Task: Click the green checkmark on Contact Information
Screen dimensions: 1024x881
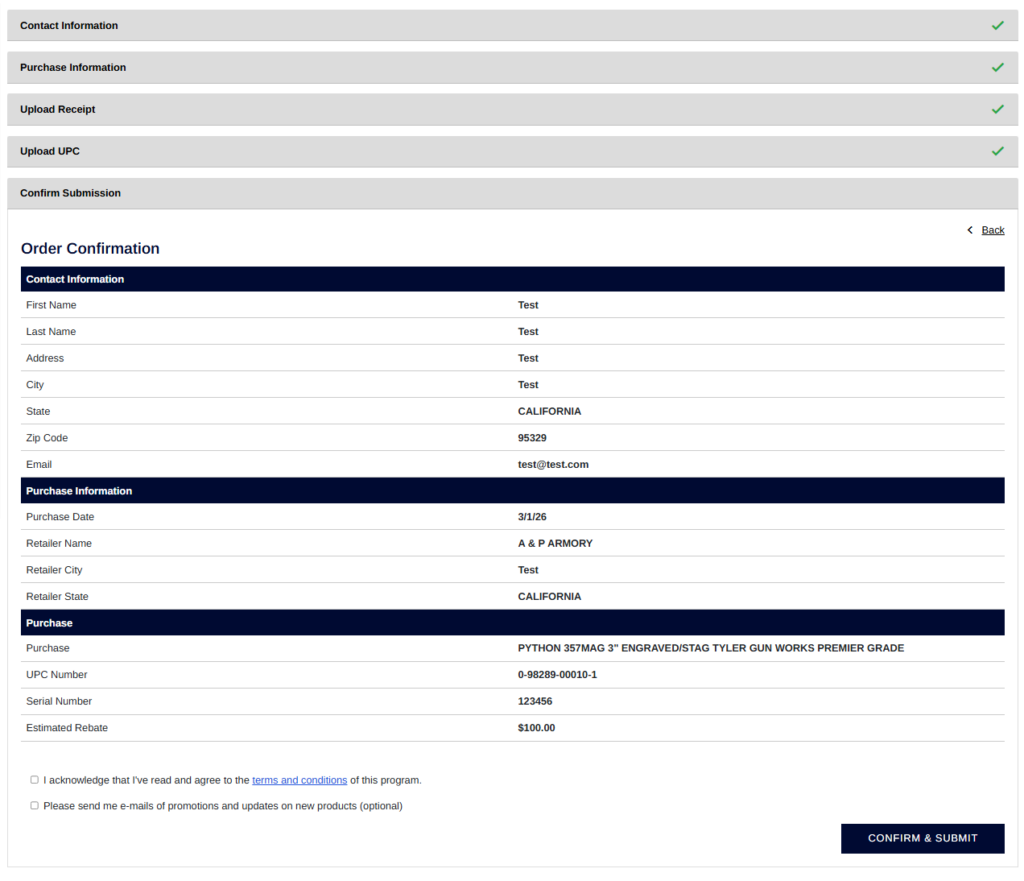Action: click(997, 25)
